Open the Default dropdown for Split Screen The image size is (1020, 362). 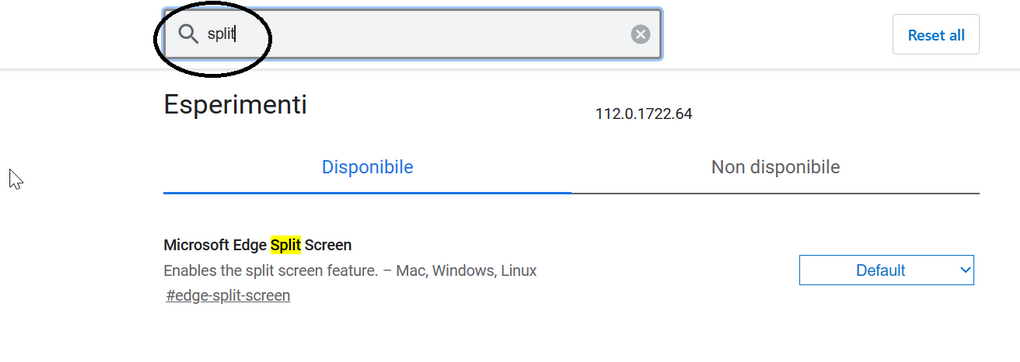point(886,270)
